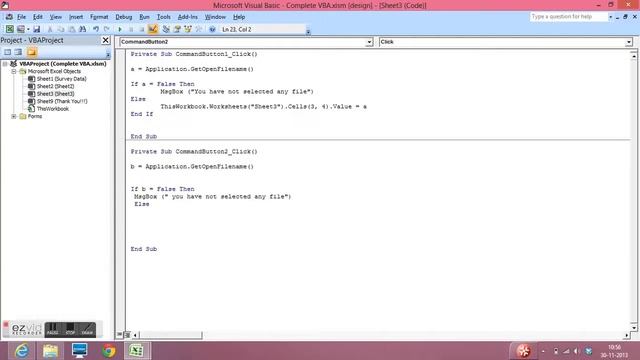This screenshot has width=640, height=360.
Task: Open the toolbar options arrow after Ln 23
Action: click(308, 31)
